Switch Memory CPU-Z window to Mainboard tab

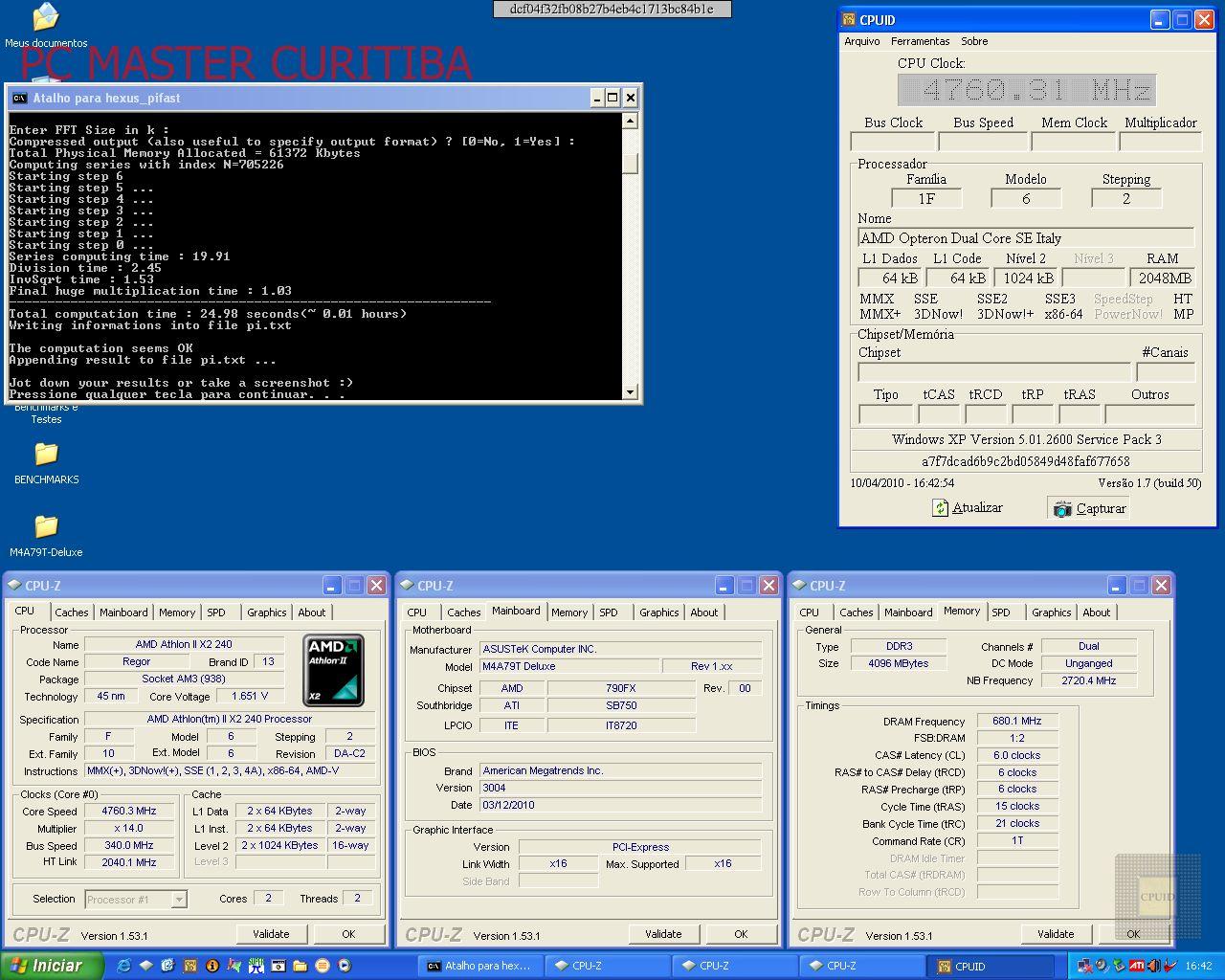[x=908, y=612]
